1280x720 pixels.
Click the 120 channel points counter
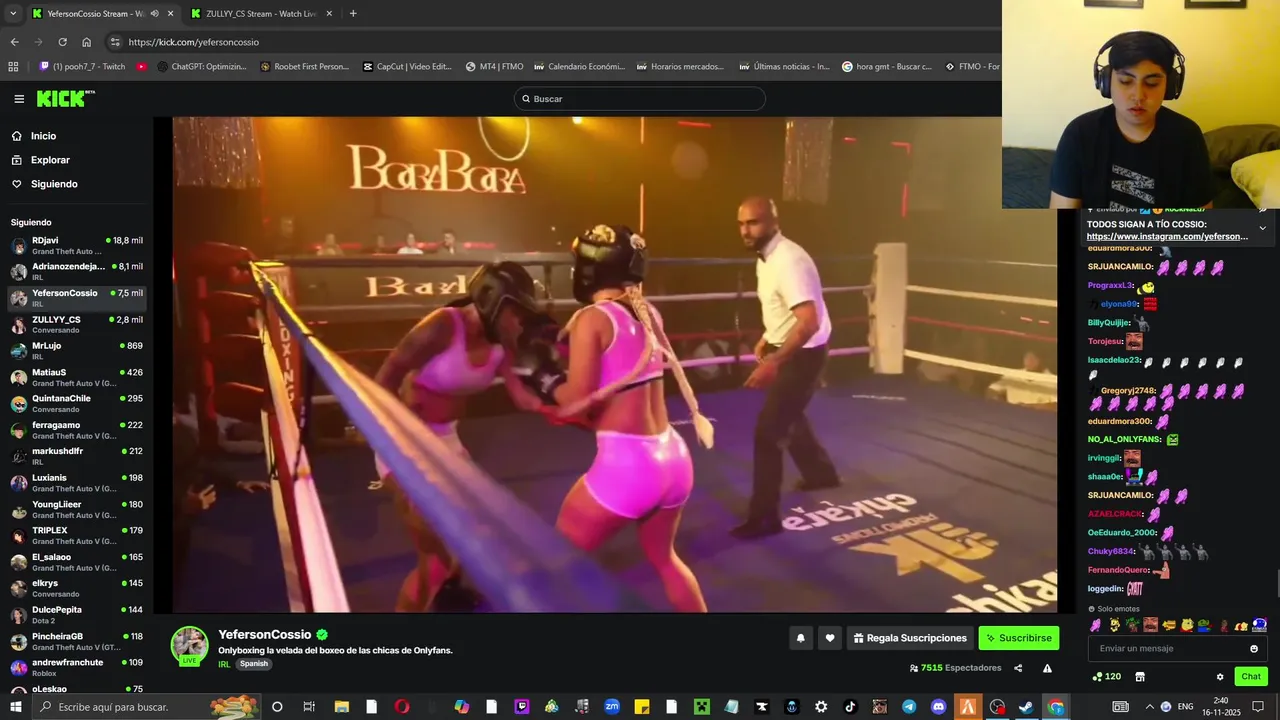[1106, 677]
